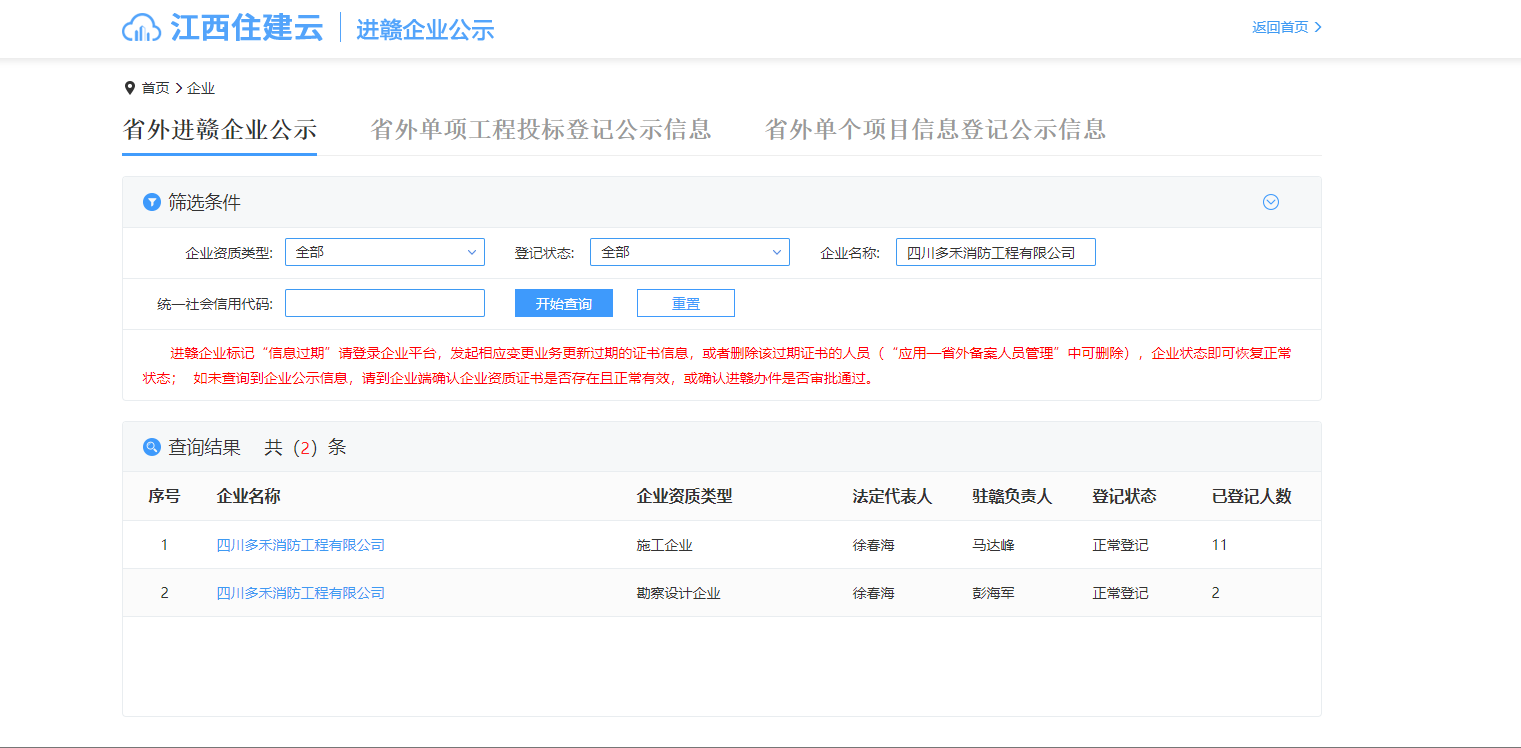Switch to 省外单项工程投标登记公示信息 tab
The height and width of the screenshot is (748, 1521).
point(540,130)
